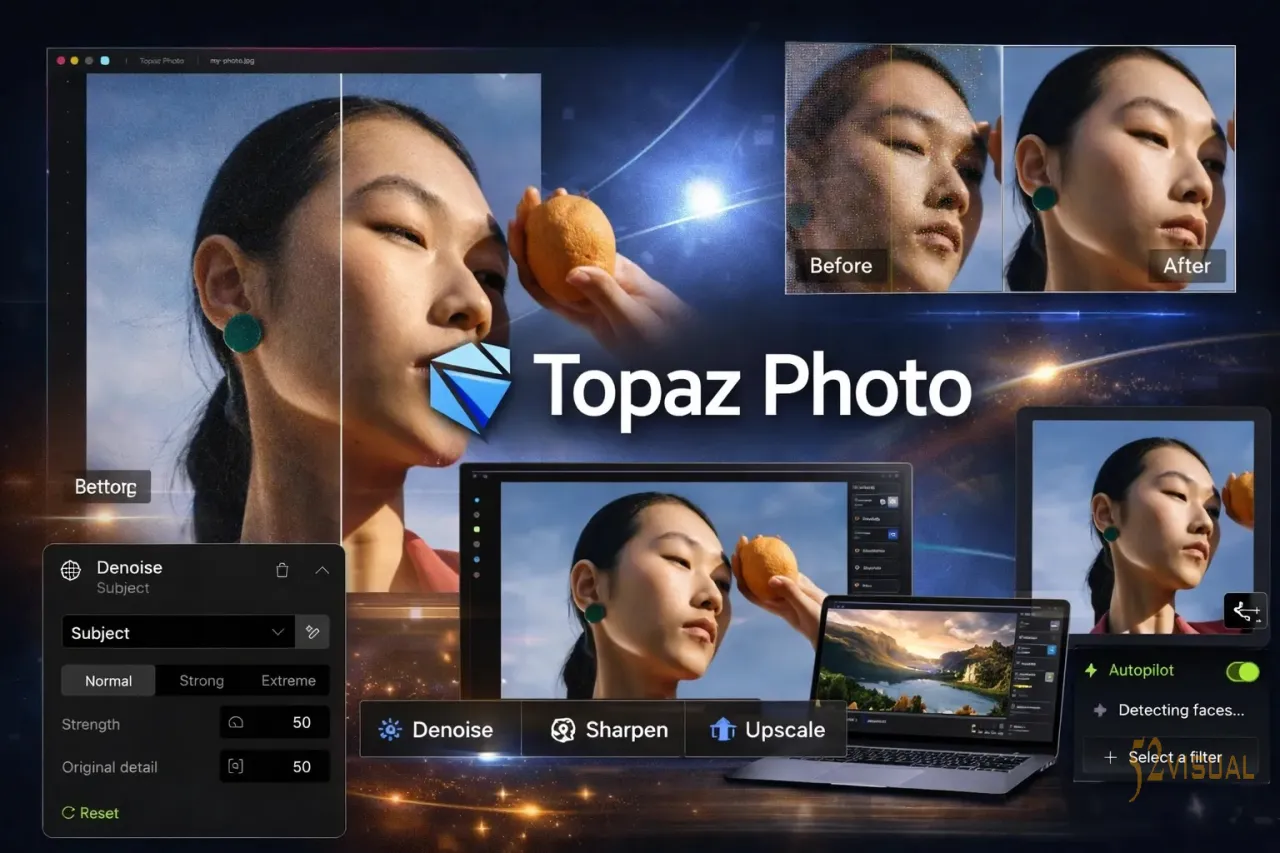Image resolution: width=1280 pixels, height=853 pixels.
Task: Click the light blue square icon in title bar
Action: point(105,61)
